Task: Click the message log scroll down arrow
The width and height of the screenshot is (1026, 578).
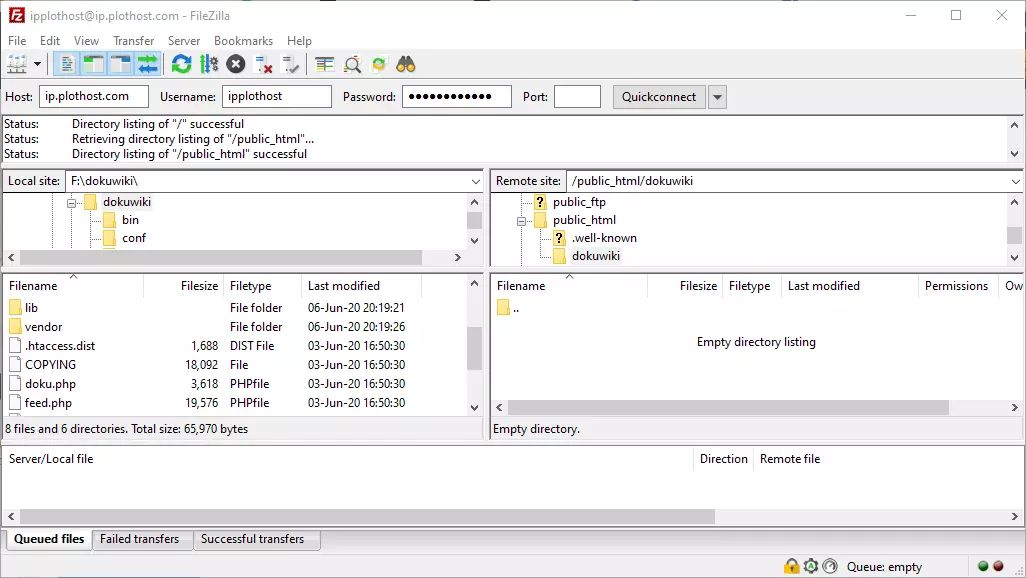Action: click(1014, 154)
